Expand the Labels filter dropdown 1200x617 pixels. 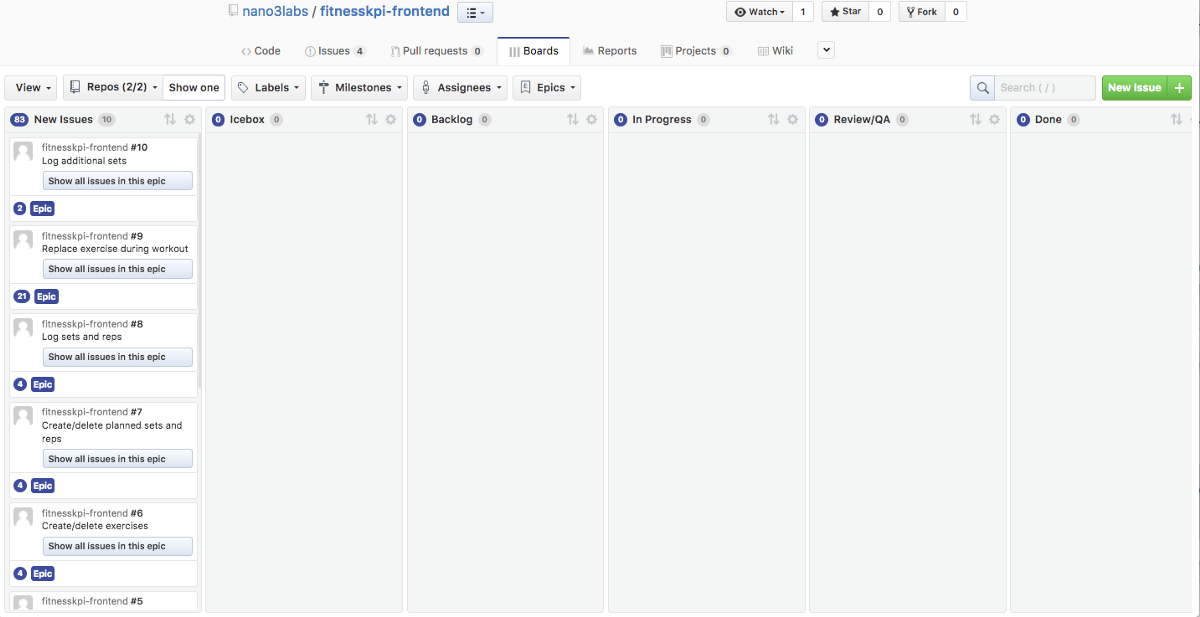tap(268, 88)
